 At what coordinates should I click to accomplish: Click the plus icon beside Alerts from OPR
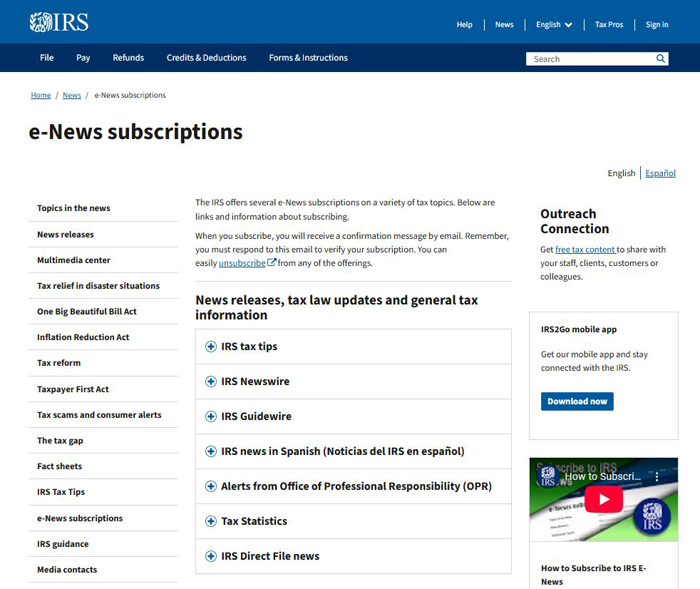pos(211,486)
